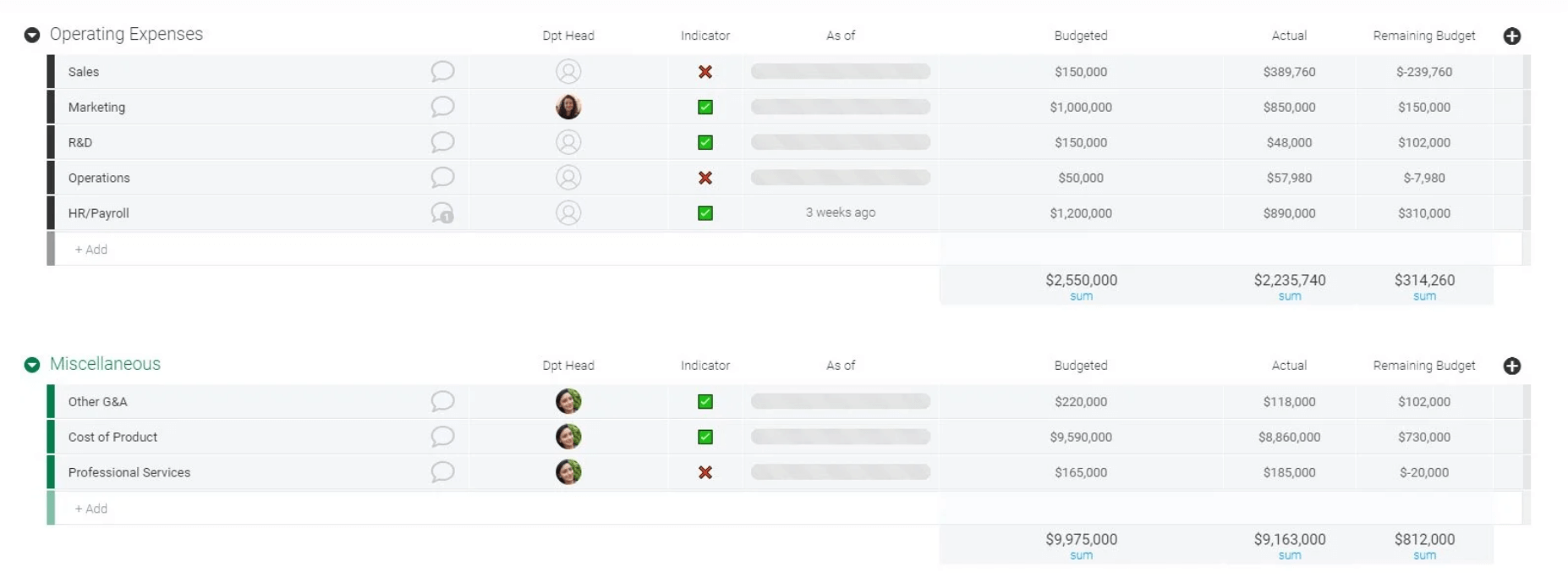
Task: Click the Other G&A department head avatar
Action: pyautogui.click(x=568, y=401)
